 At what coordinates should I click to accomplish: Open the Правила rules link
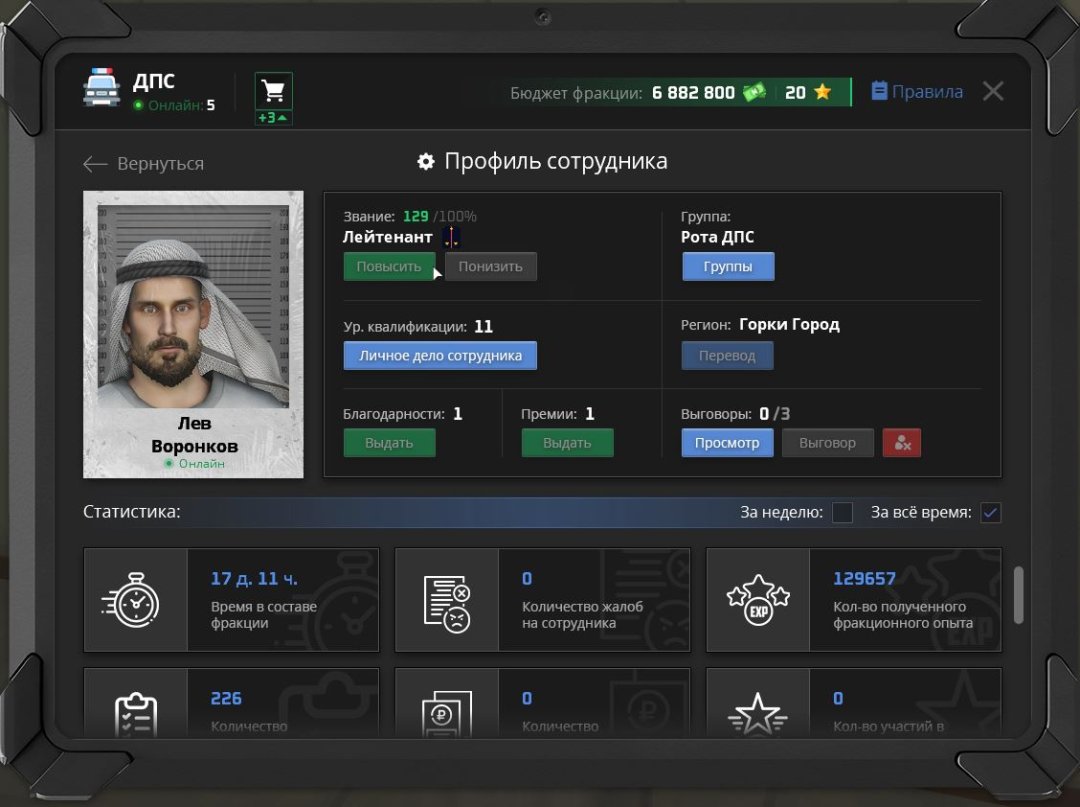coord(917,92)
